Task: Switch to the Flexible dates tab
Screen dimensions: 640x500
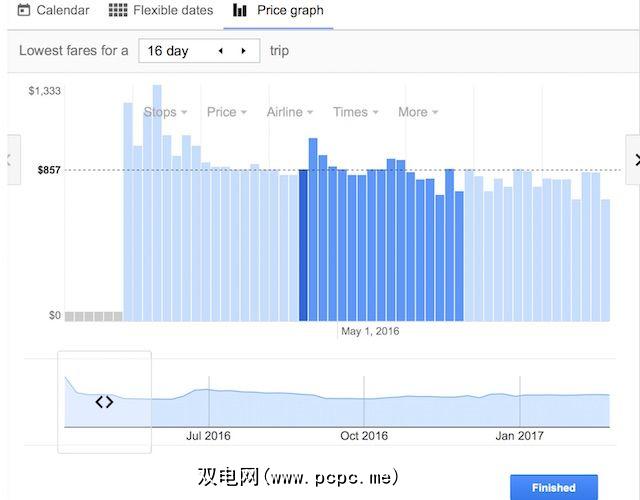Action: click(161, 11)
